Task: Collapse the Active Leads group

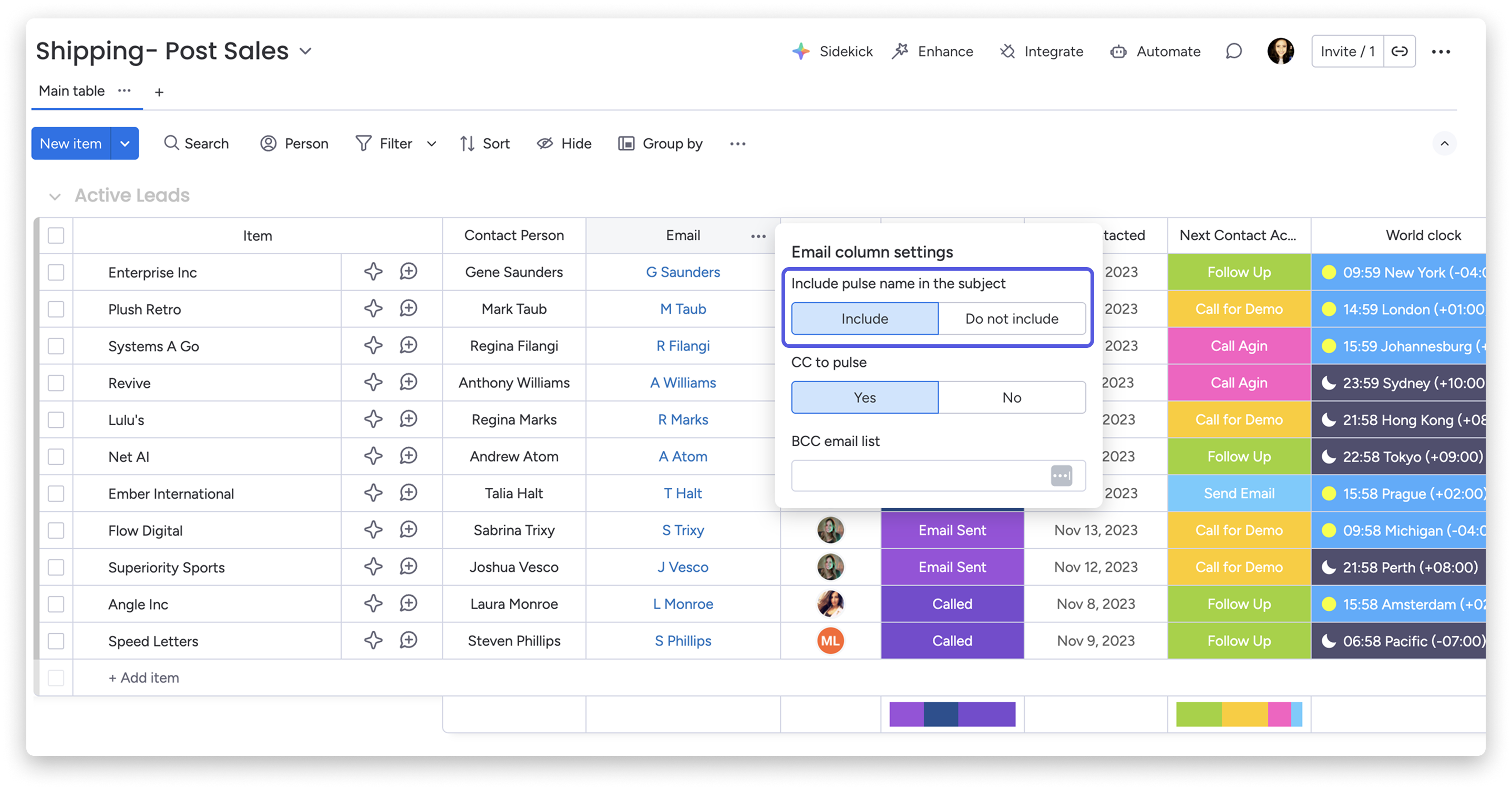Action: 55,196
